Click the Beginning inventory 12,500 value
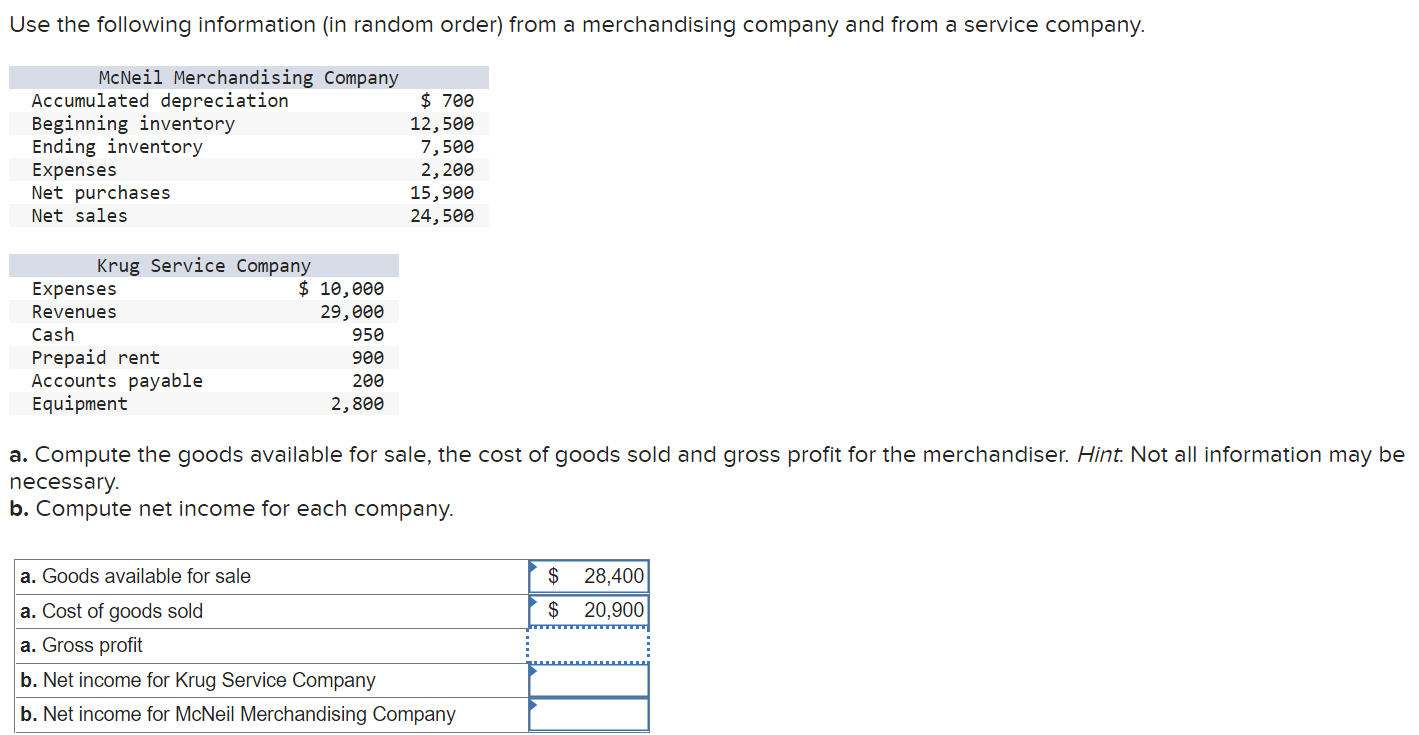This screenshot has height=735, width=1419. (442, 124)
